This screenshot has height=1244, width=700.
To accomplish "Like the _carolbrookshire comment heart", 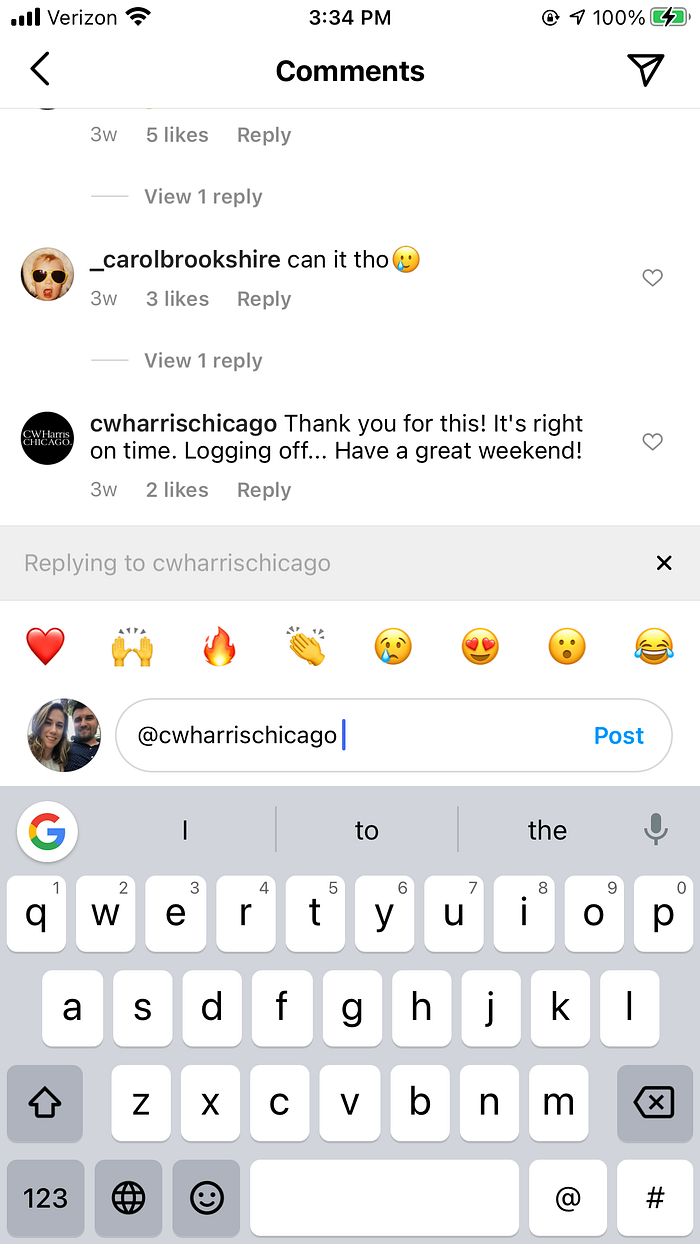I will pyautogui.click(x=652, y=278).
